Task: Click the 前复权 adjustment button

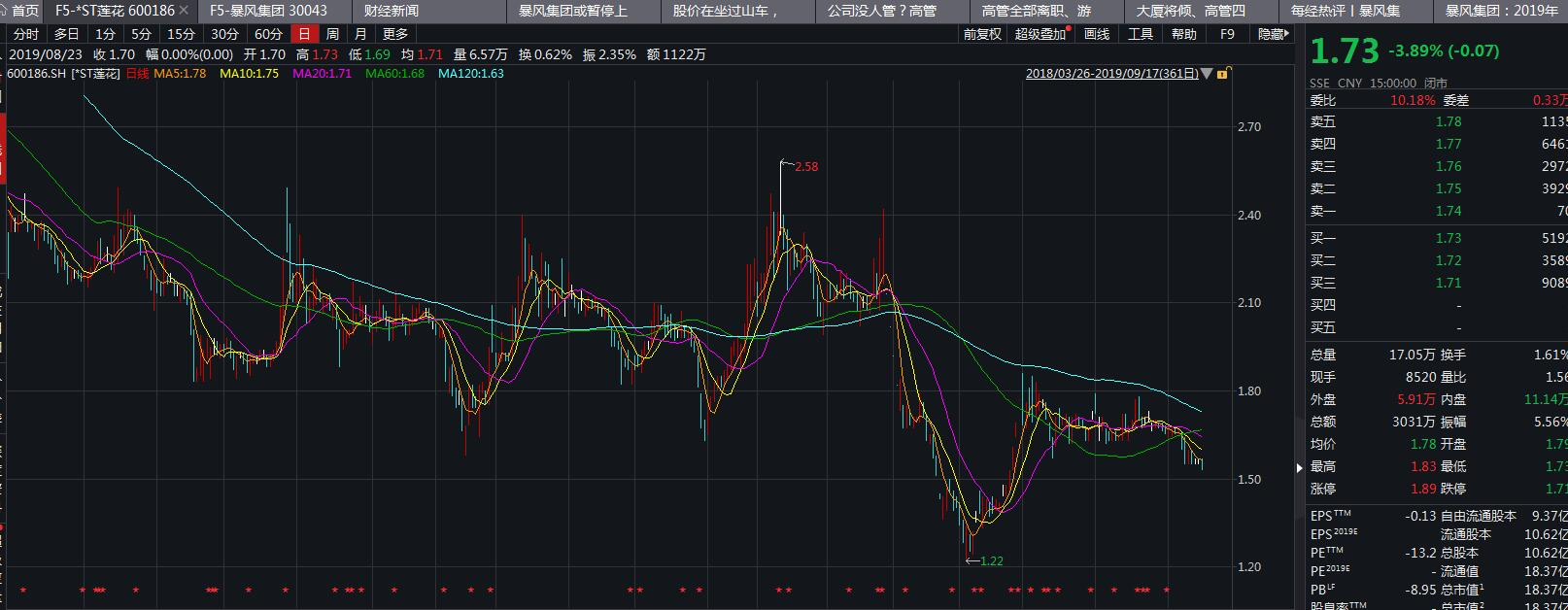Action: [x=981, y=34]
